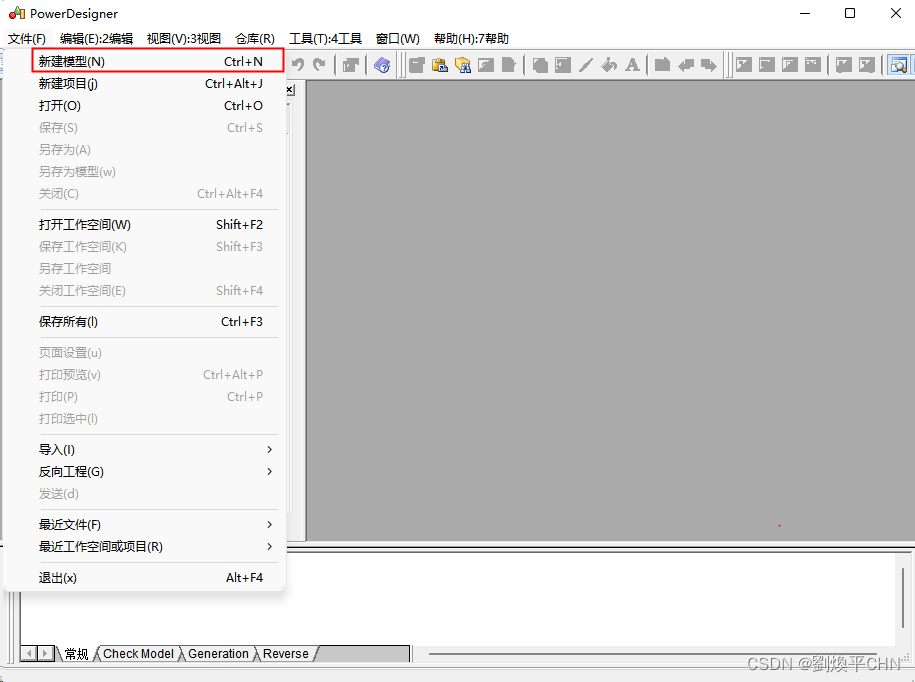Select the letter A text tool icon
This screenshot has width=915, height=682.
point(632,65)
